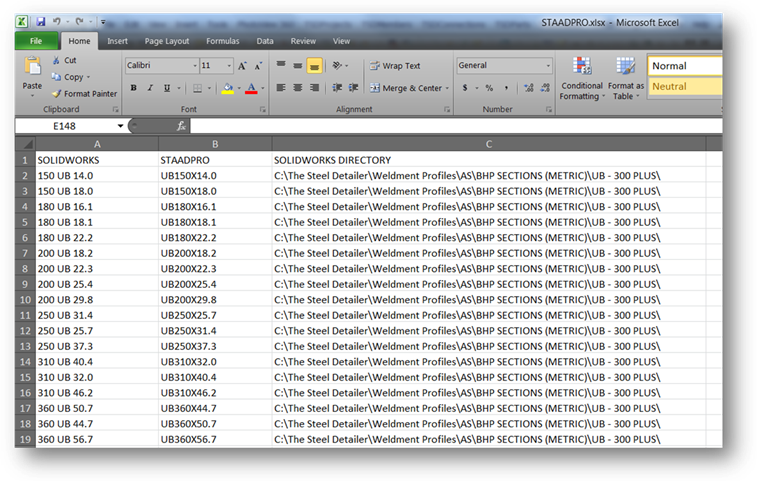This screenshot has width=757, height=481.
Task: Switch to the Formulas tab
Action: click(x=223, y=41)
